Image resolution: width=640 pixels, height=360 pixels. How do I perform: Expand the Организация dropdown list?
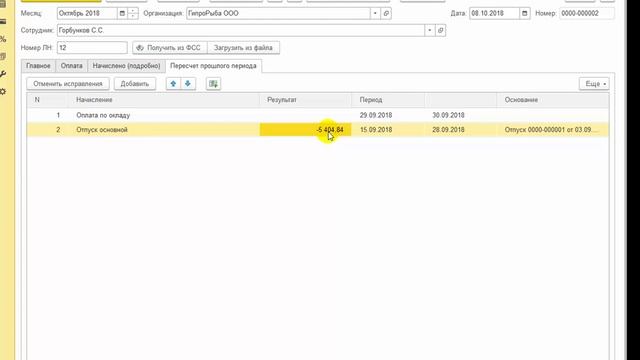click(375, 13)
